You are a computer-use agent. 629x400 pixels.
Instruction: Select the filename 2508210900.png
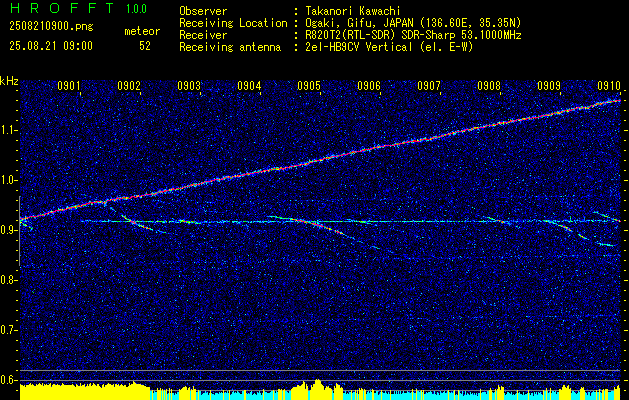click(51, 27)
